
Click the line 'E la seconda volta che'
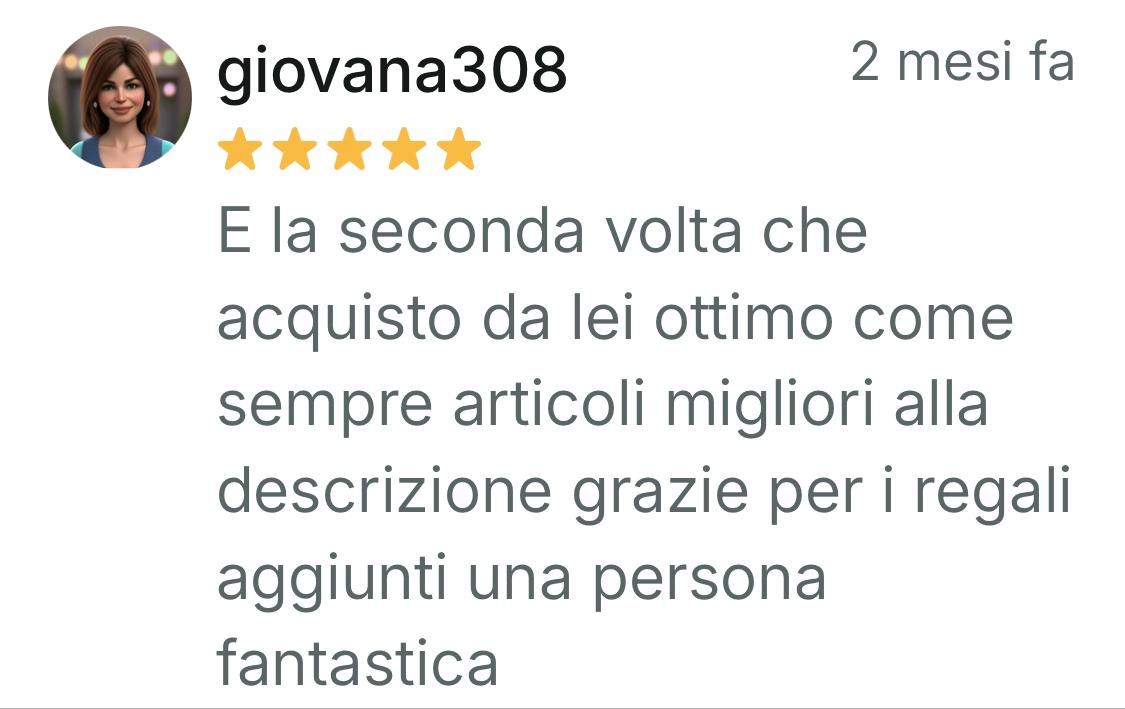(543, 231)
